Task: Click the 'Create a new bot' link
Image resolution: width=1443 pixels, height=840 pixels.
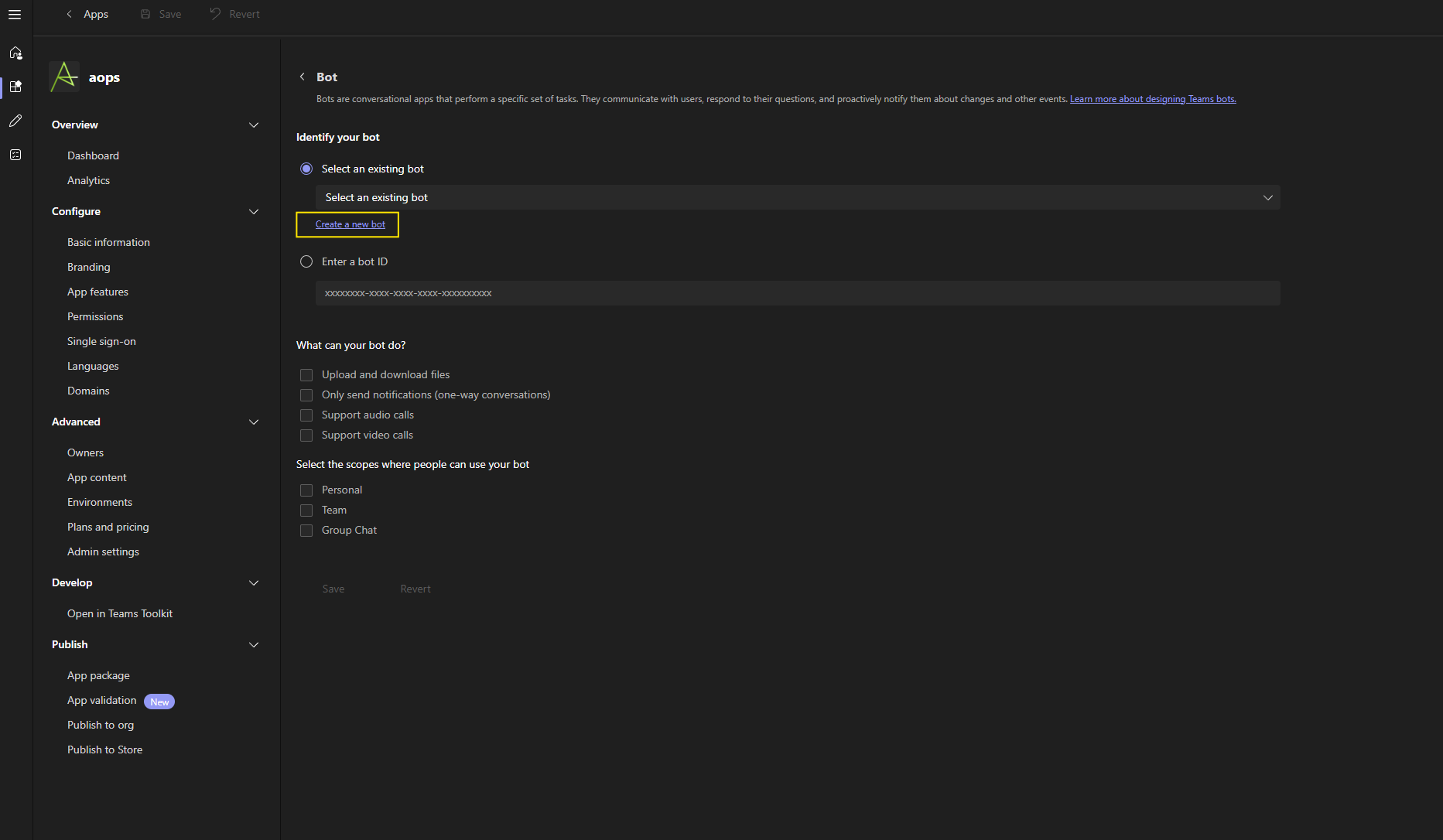Action: pos(350,224)
